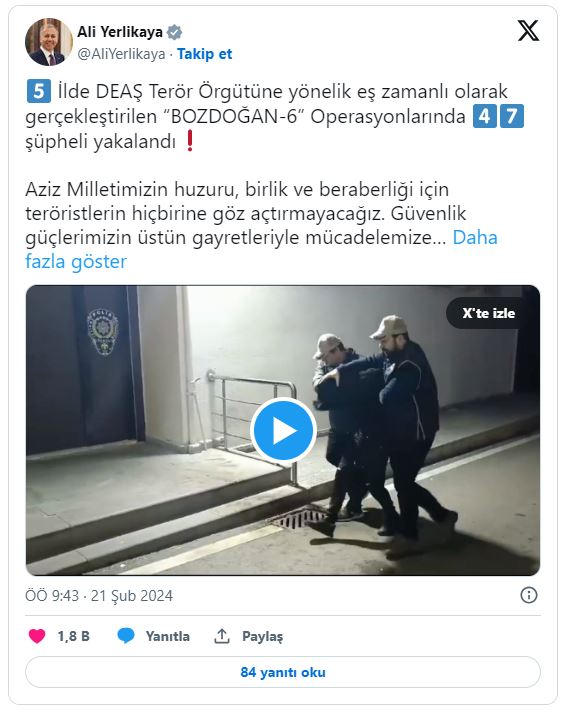Image resolution: width=568 pixels, height=712 pixels.
Task: Open Ali Yerlikaya's profile avatar
Action: point(49,42)
